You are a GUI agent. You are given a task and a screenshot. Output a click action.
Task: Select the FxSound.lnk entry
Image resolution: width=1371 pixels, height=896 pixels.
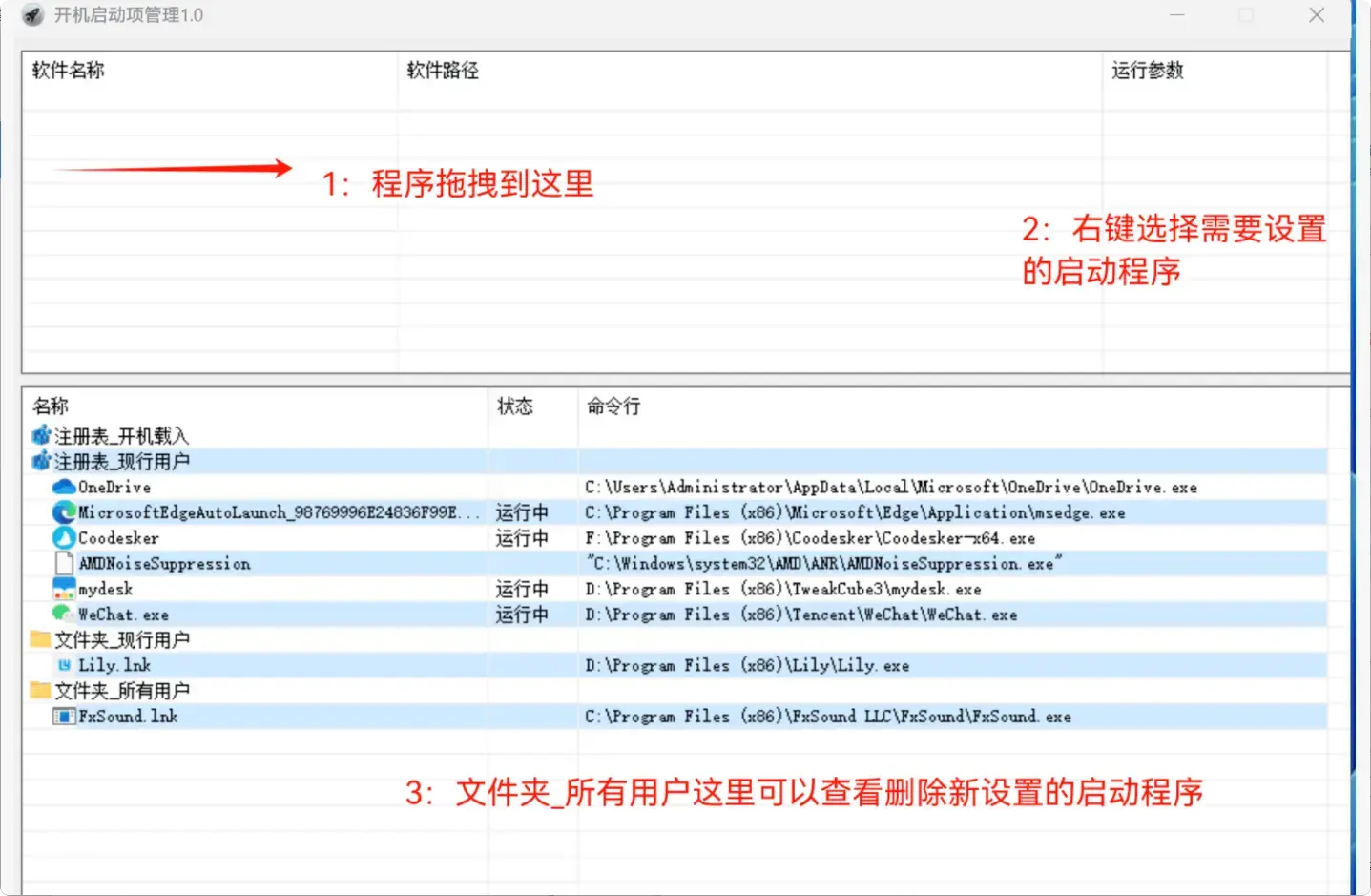click(x=127, y=716)
